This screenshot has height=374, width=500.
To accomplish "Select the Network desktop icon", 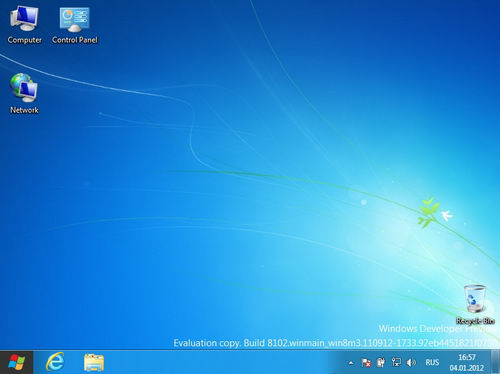I will coord(24,94).
